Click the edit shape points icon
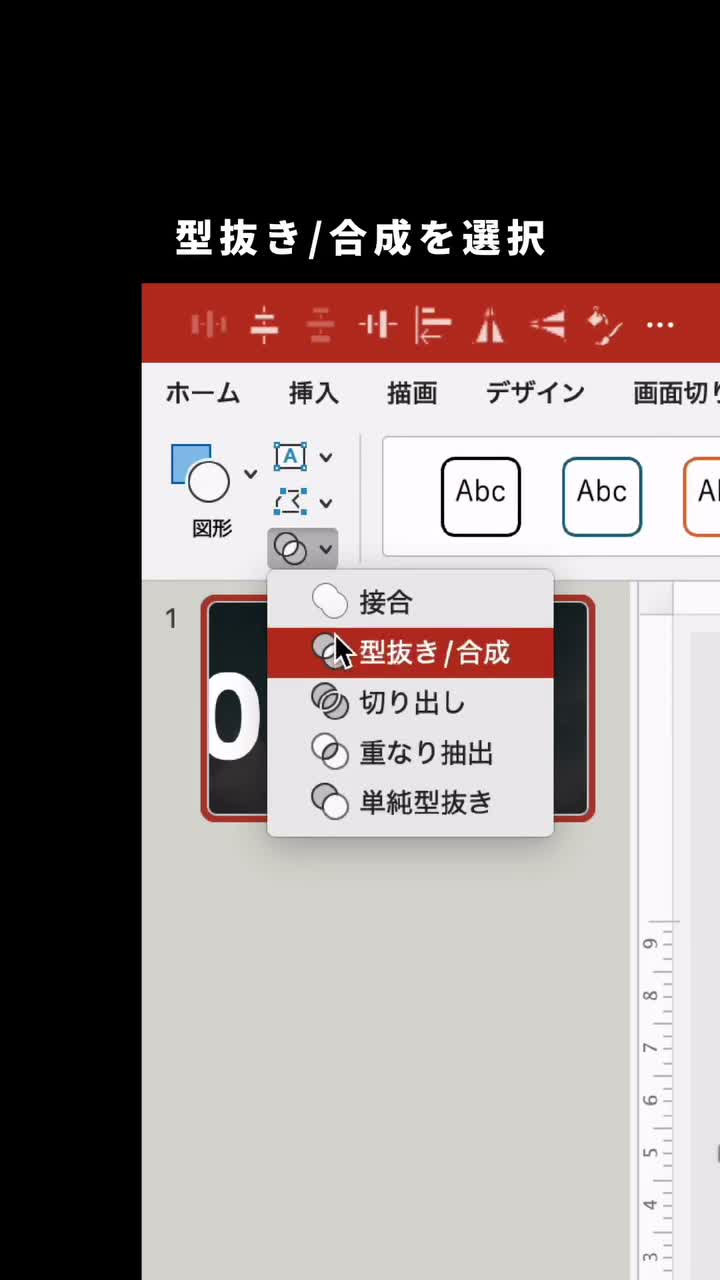 (290, 501)
